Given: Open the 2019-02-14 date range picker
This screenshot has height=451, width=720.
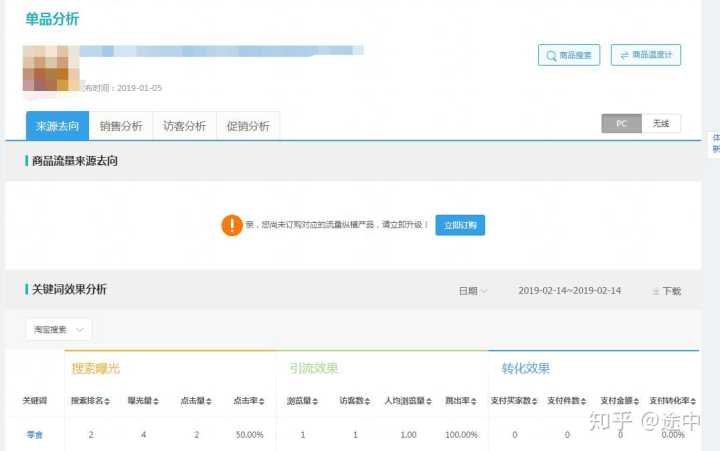Looking at the screenshot, I should point(569,291).
